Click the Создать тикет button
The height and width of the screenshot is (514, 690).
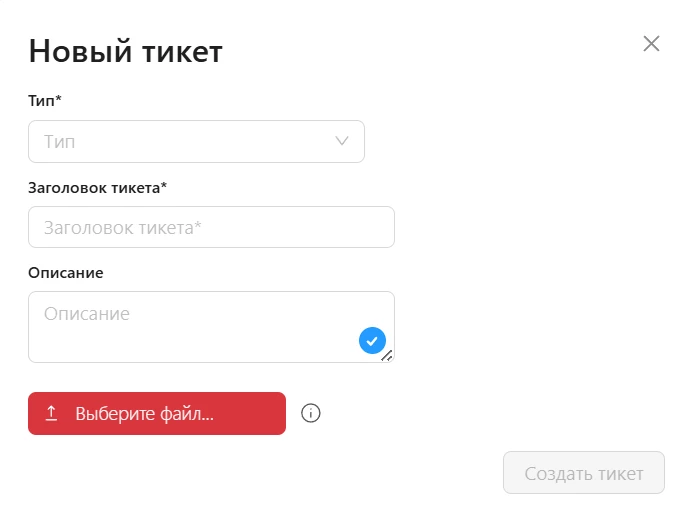pyautogui.click(x=584, y=473)
